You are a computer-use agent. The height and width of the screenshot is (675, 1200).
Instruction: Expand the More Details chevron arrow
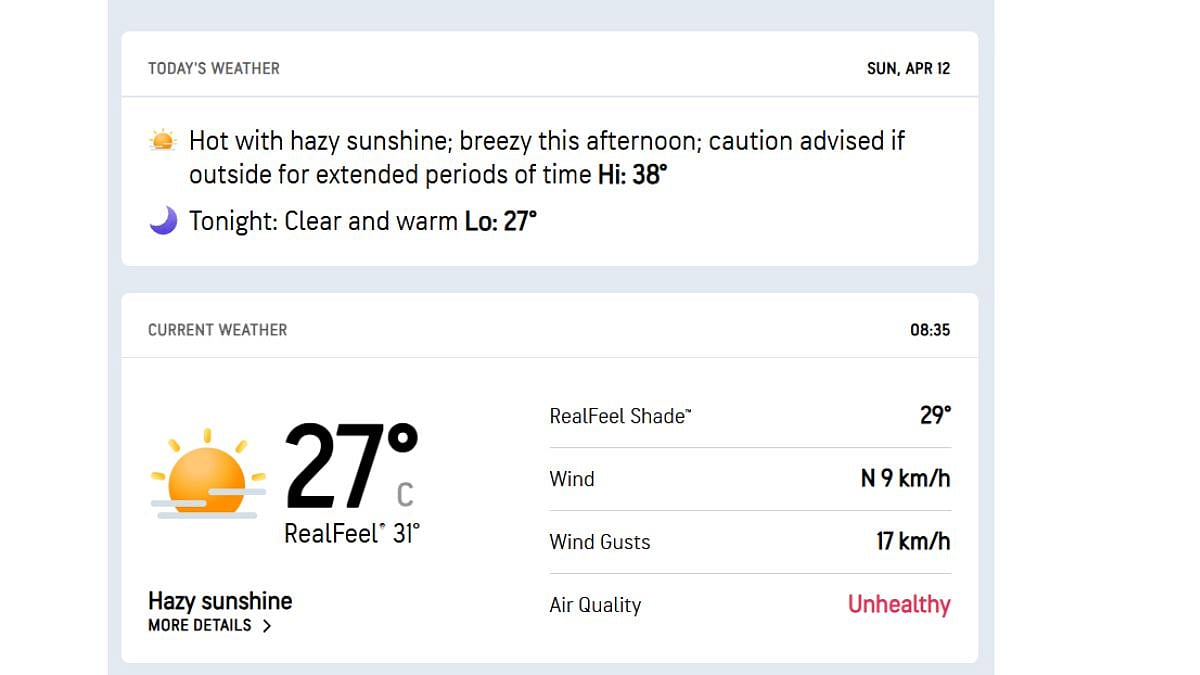point(267,626)
